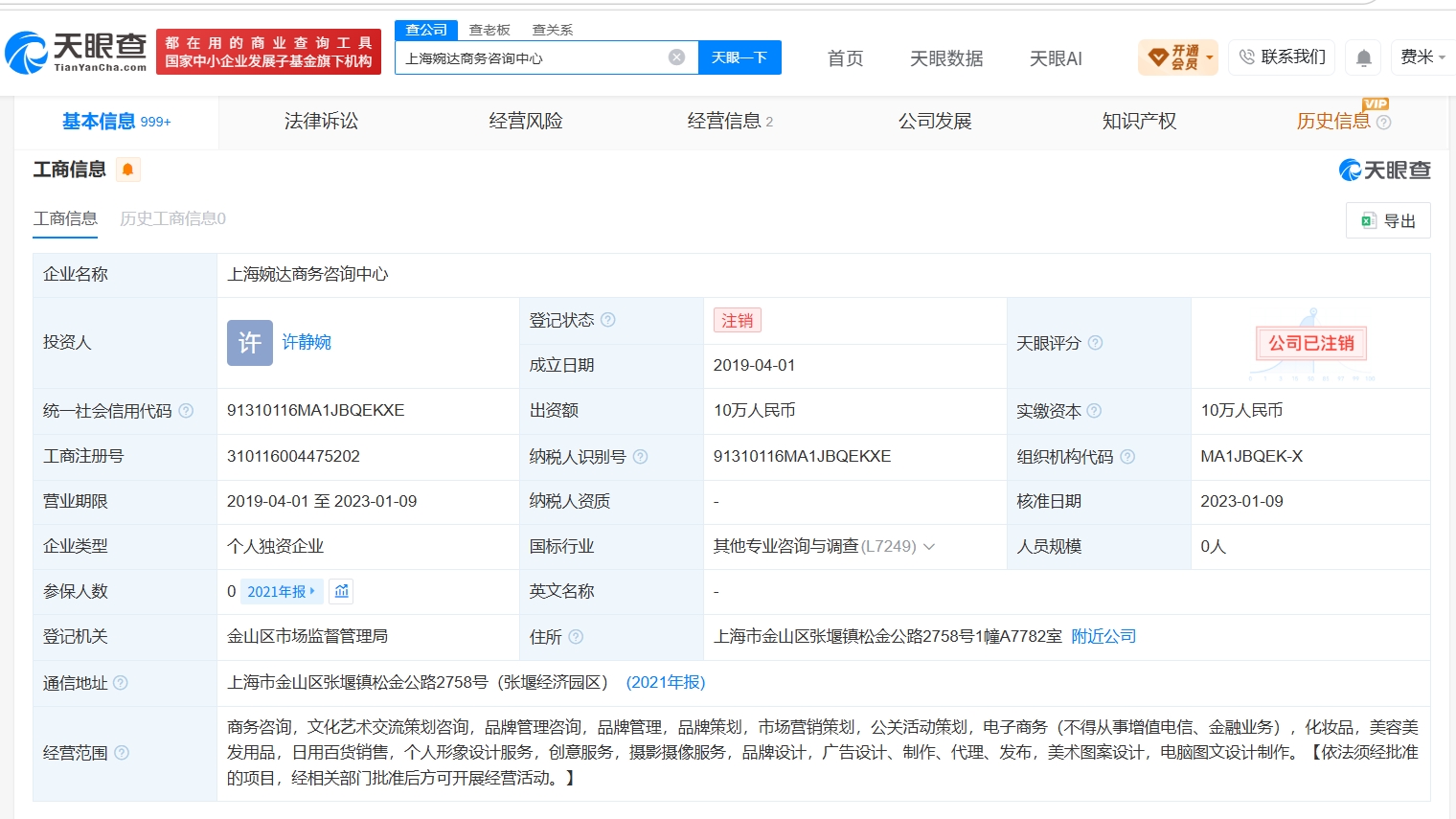Switch to the 经营风险 tab
The height and width of the screenshot is (819, 1456).
point(526,122)
